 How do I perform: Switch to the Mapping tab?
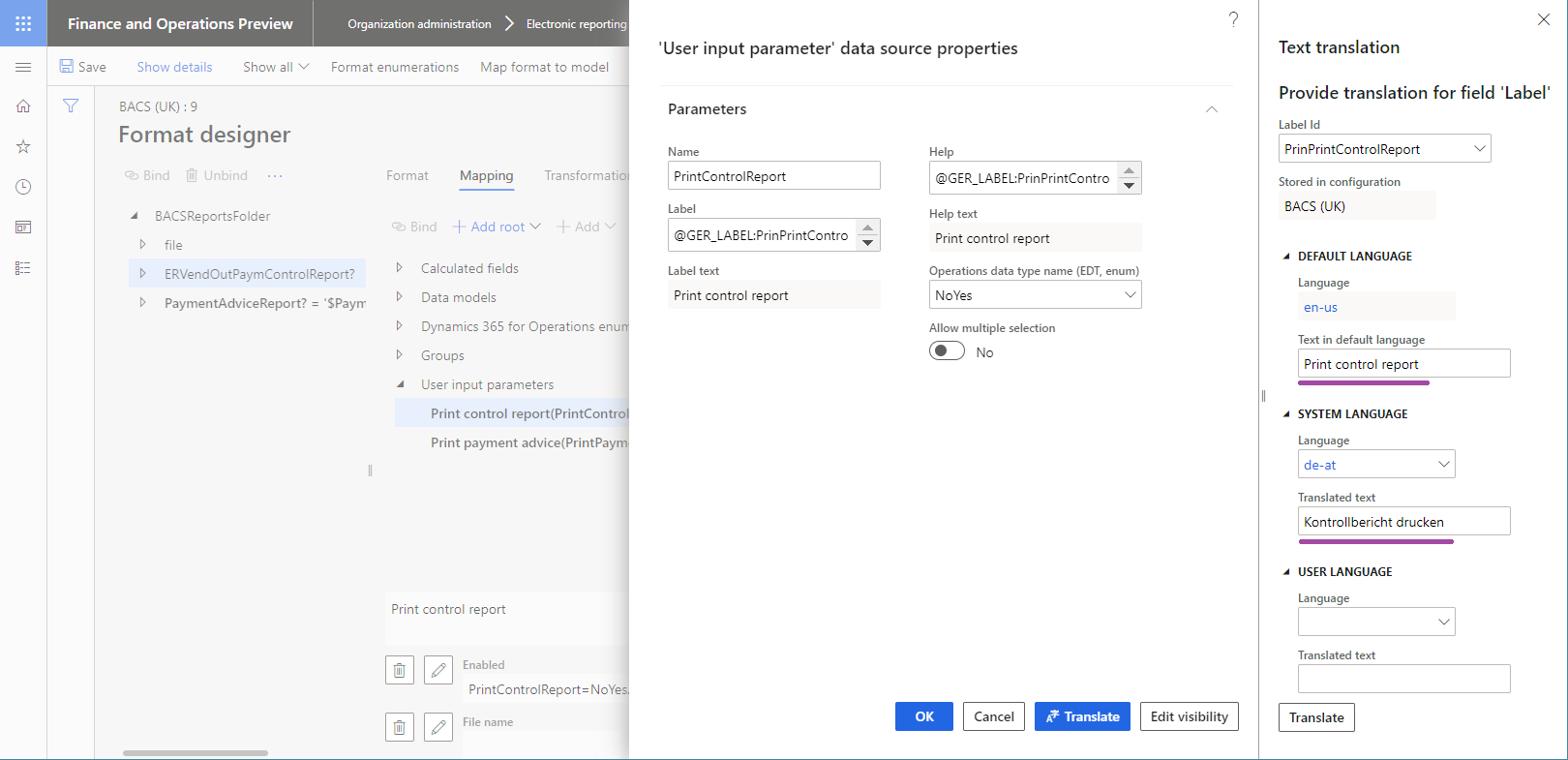[487, 175]
